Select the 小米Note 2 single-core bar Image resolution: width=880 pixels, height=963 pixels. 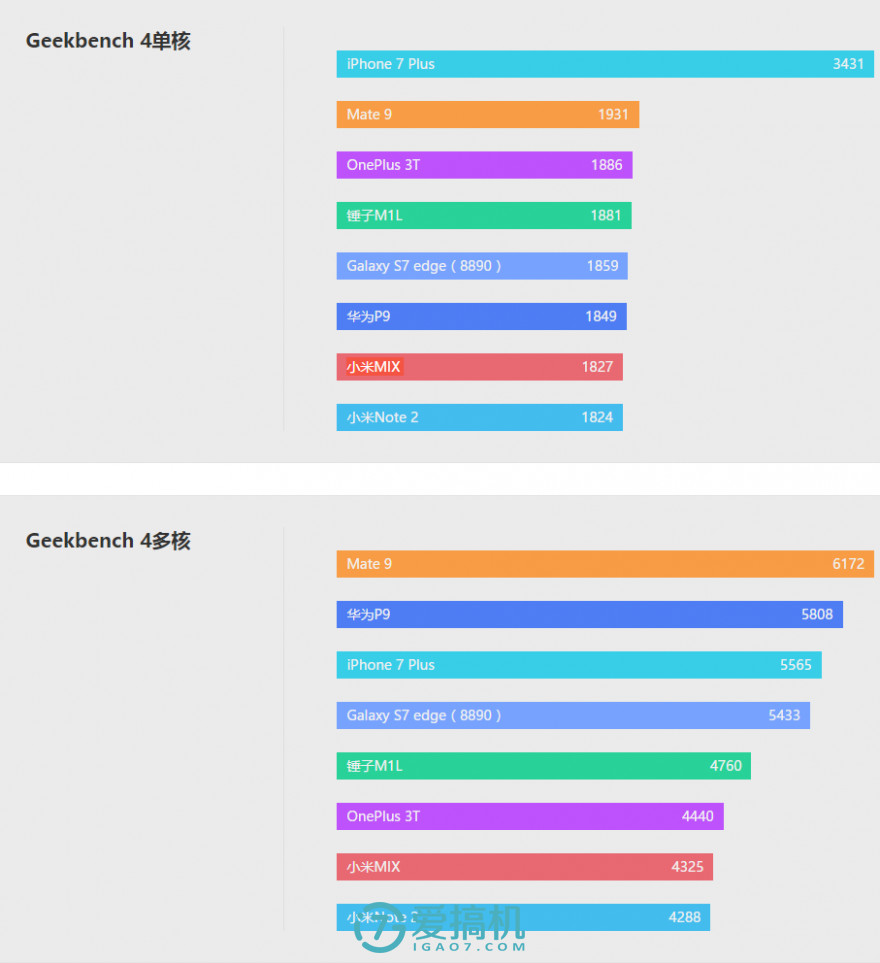click(479, 418)
